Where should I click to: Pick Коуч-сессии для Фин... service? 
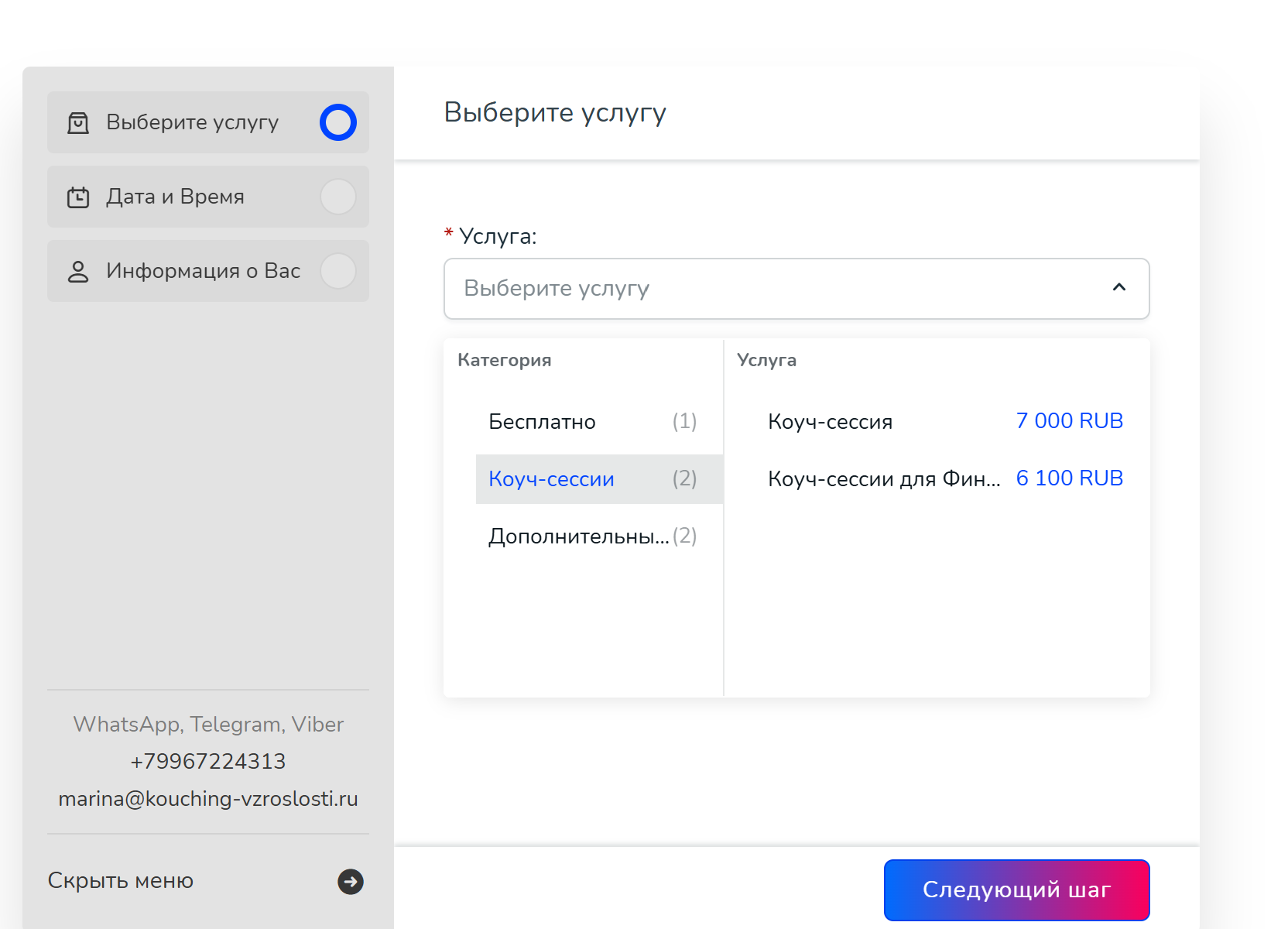click(x=884, y=479)
